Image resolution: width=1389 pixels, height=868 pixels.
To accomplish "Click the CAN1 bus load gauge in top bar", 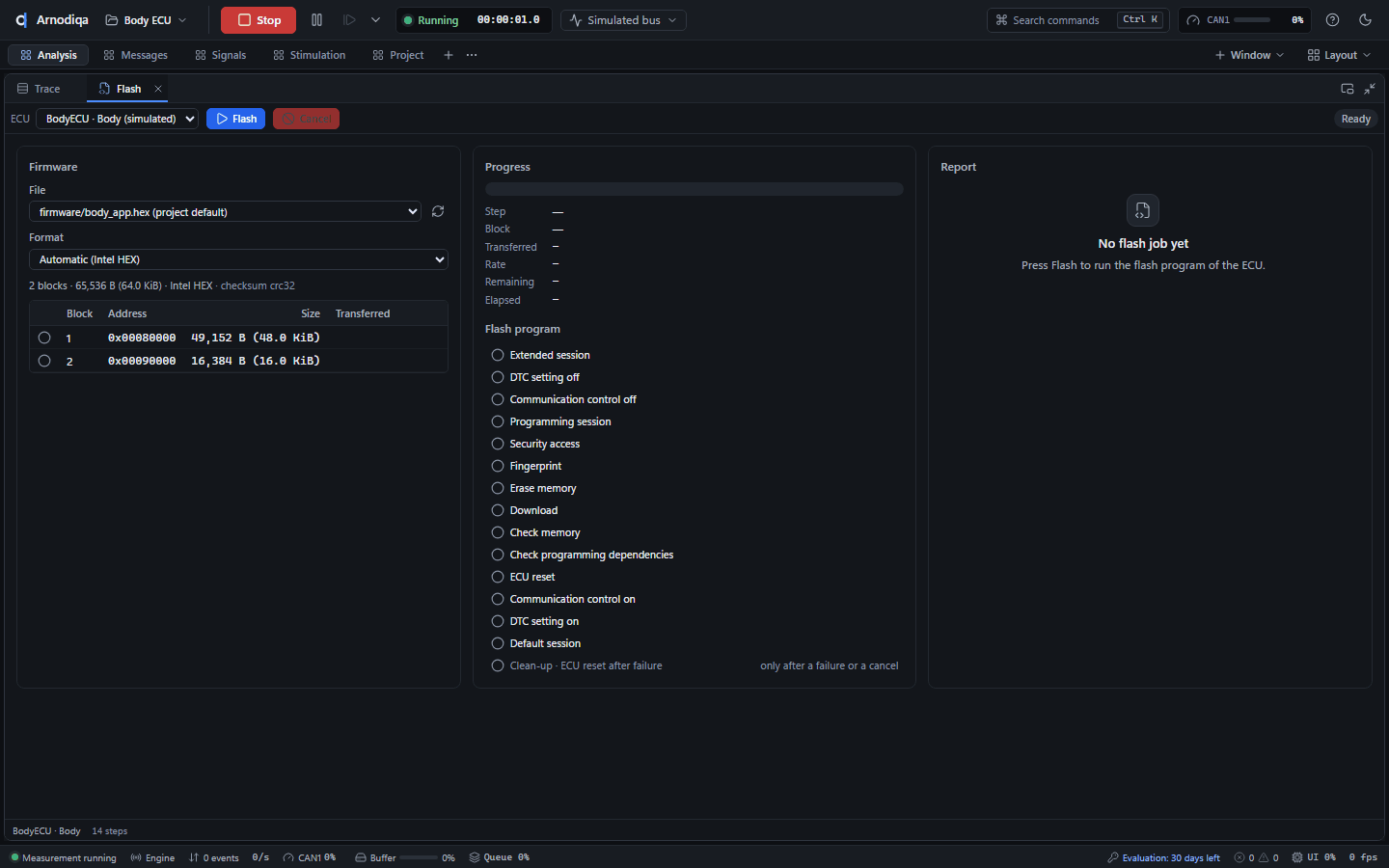I will tap(1243, 20).
